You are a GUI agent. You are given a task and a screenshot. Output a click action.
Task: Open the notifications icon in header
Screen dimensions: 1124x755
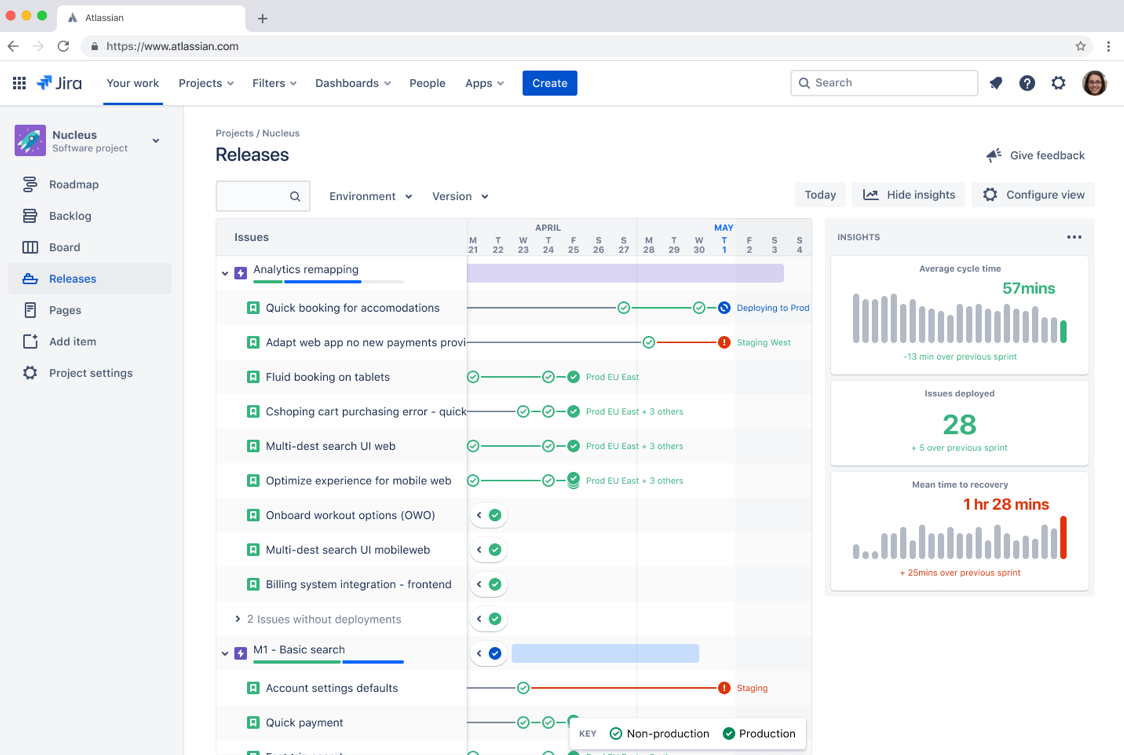(x=996, y=83)
